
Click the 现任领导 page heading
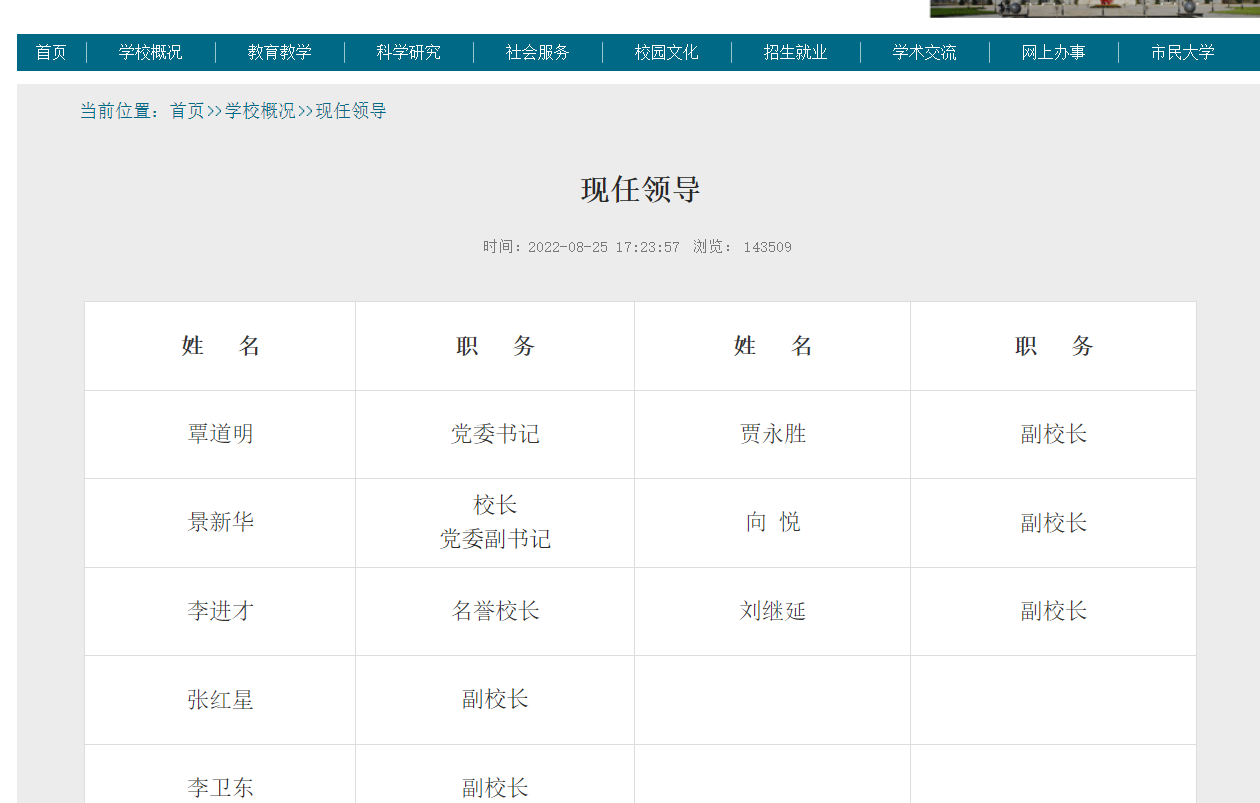click(x=640, y=190)
